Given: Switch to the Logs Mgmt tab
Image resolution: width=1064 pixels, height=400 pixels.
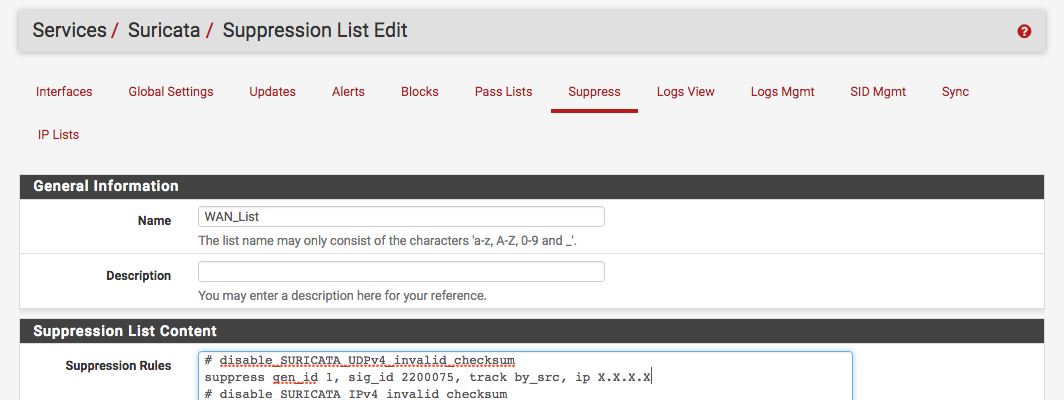Looking at the screenshot, I should coord(782,92).
